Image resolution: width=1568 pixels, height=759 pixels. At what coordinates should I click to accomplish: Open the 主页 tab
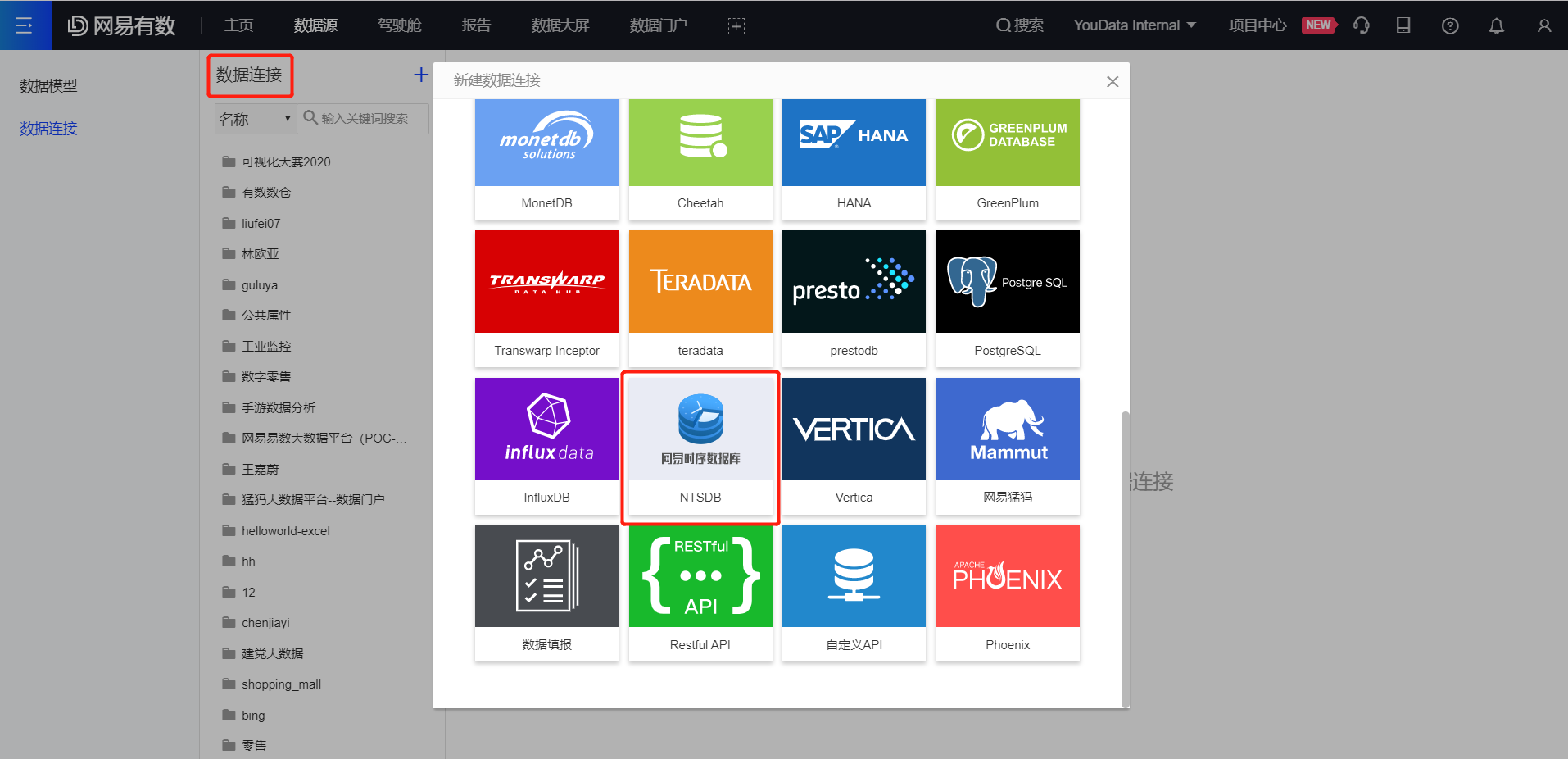click(x=239, y=25)
